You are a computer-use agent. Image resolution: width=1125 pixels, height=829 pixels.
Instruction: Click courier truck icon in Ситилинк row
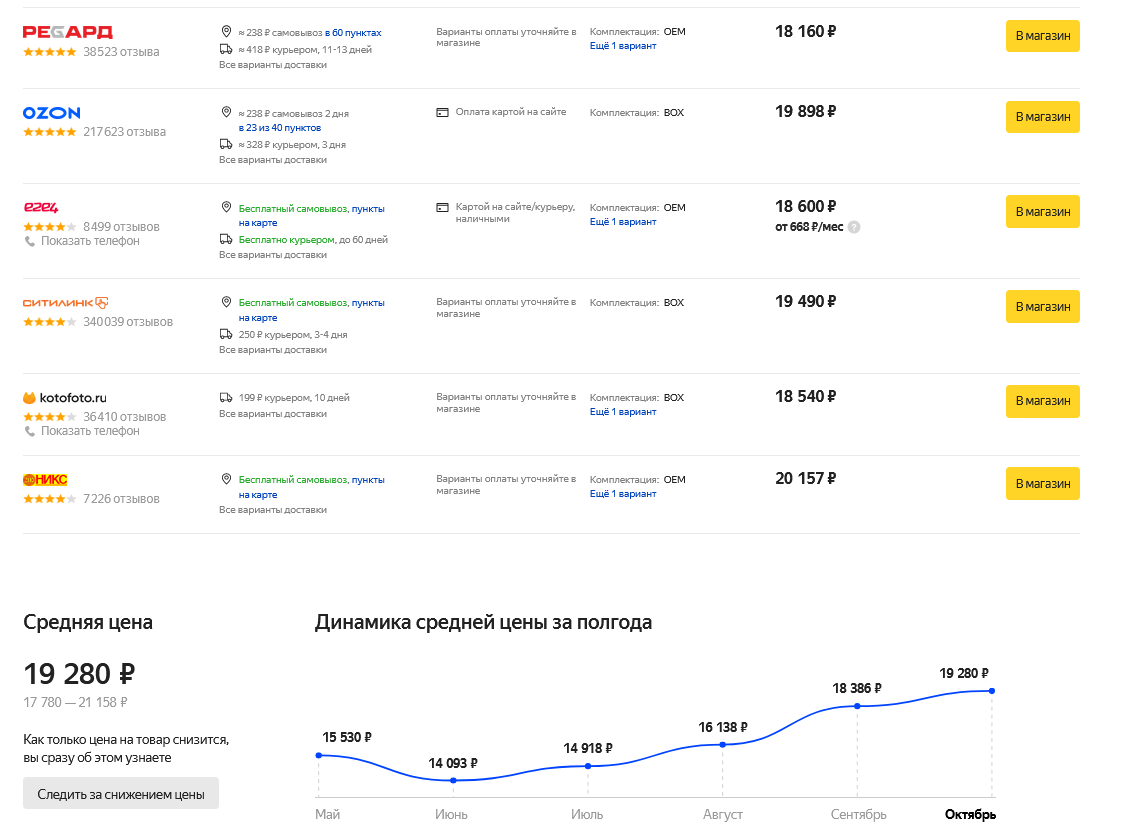click(226, 334)
